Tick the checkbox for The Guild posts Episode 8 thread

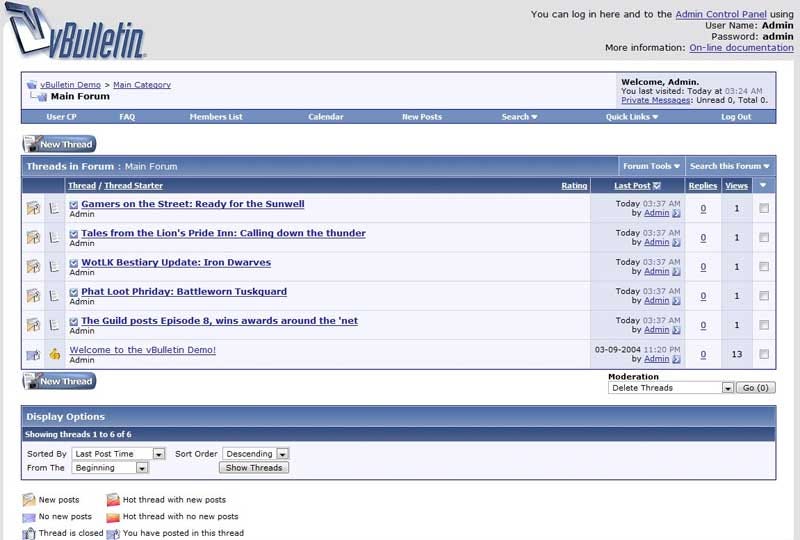(764, 325)
